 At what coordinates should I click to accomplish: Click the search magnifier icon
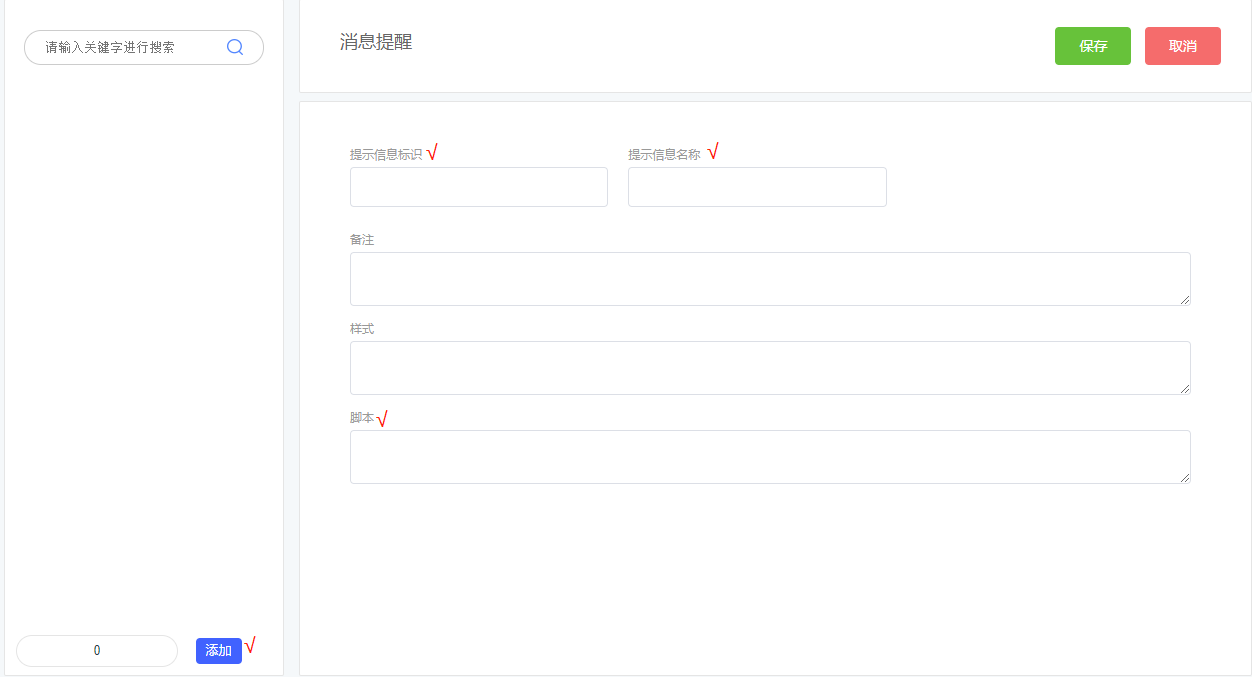235,47
